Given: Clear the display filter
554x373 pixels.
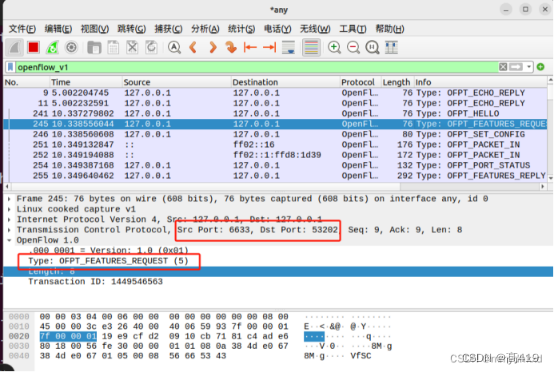Looking at the screenshot, I should point(503,67).
